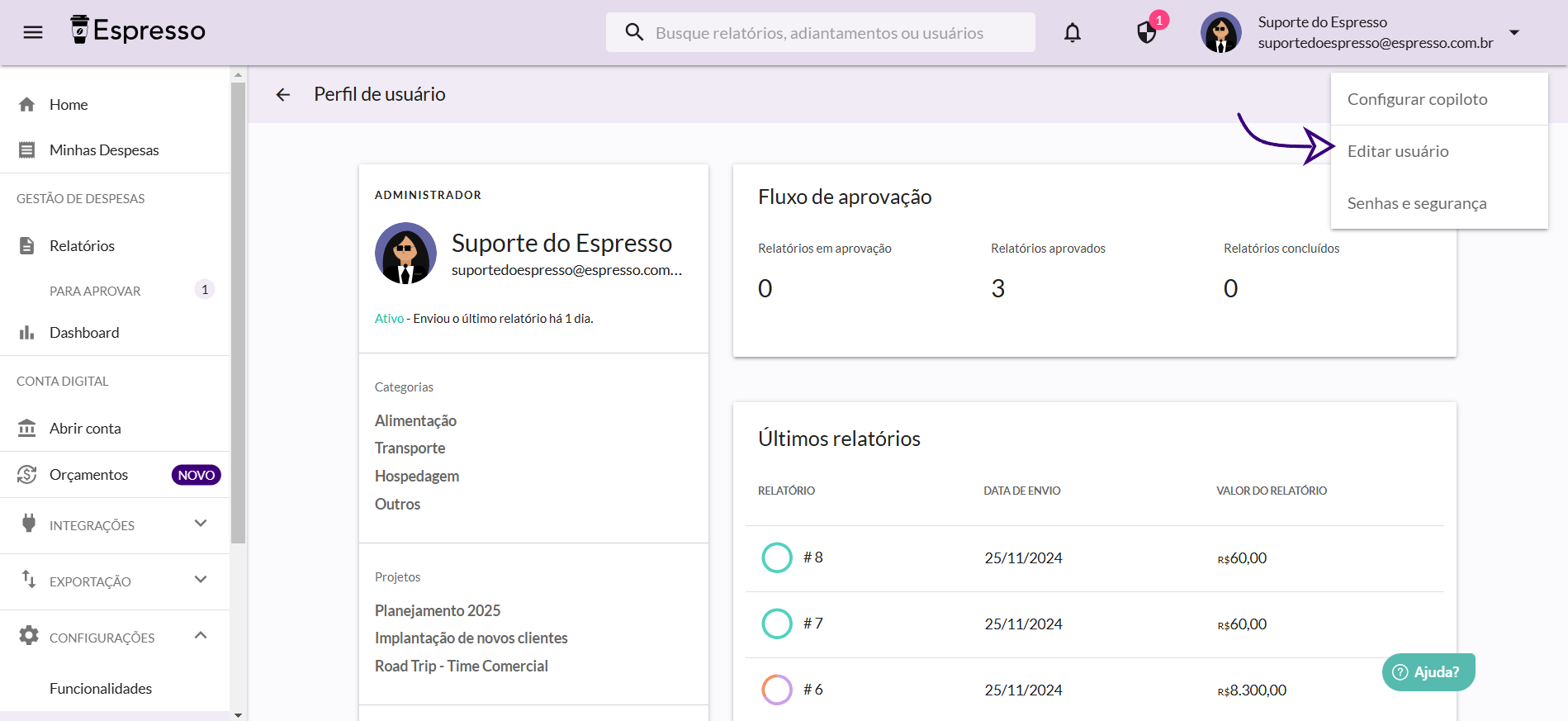Select Configurar copiloto menu option
Viewport: 1568px width, 721px height.
point(1439,99)
